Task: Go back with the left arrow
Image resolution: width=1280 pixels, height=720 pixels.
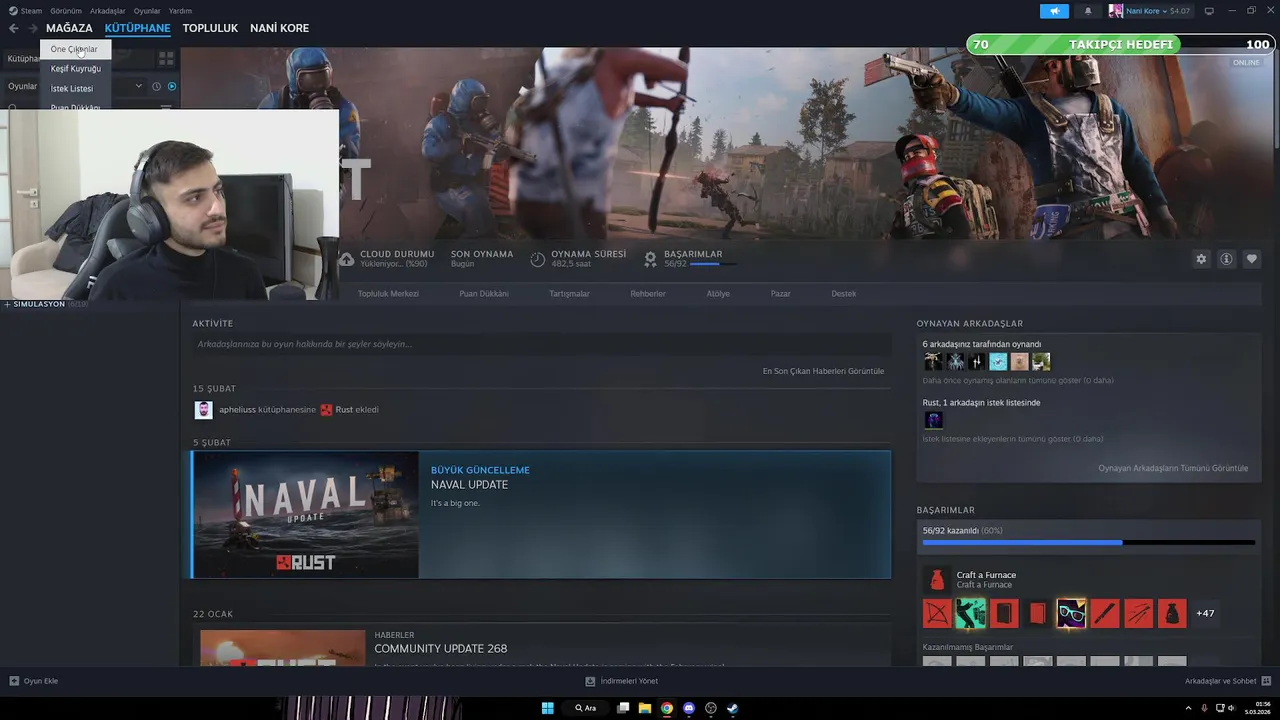Action: tap(14, 28)
